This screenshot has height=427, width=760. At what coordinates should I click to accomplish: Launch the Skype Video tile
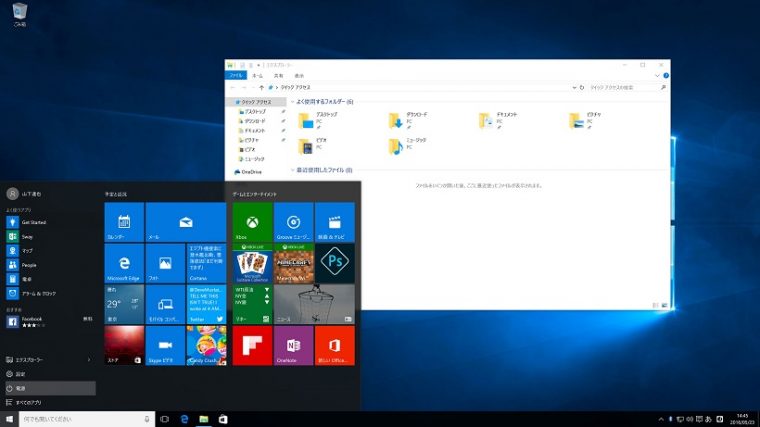(x=165, y=345)
